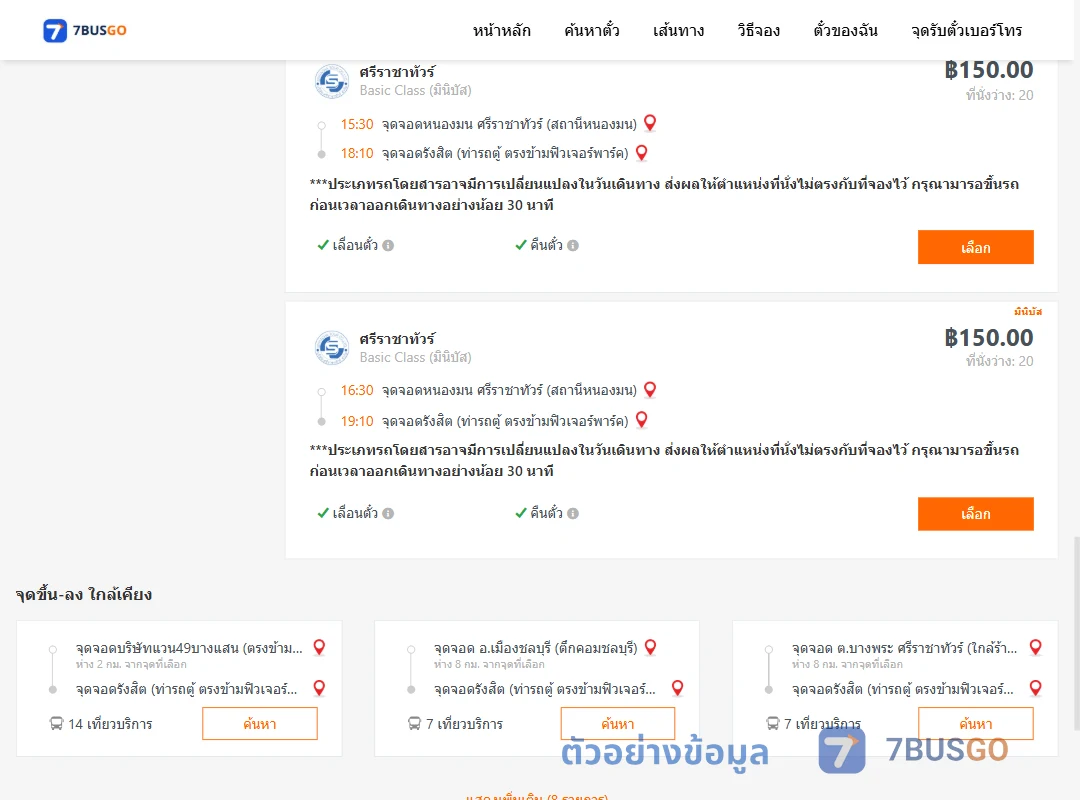This screenshot has width=1080, height=800.
Task: Open map pin for 18:10 arrival stop
Action: point(641,153)
